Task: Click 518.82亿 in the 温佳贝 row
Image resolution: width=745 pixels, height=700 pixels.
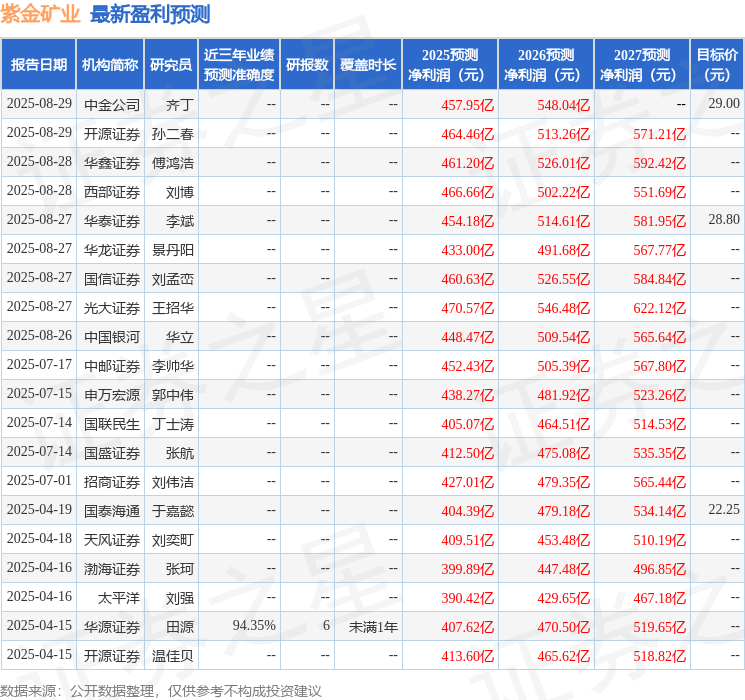Action: (659, 656)
